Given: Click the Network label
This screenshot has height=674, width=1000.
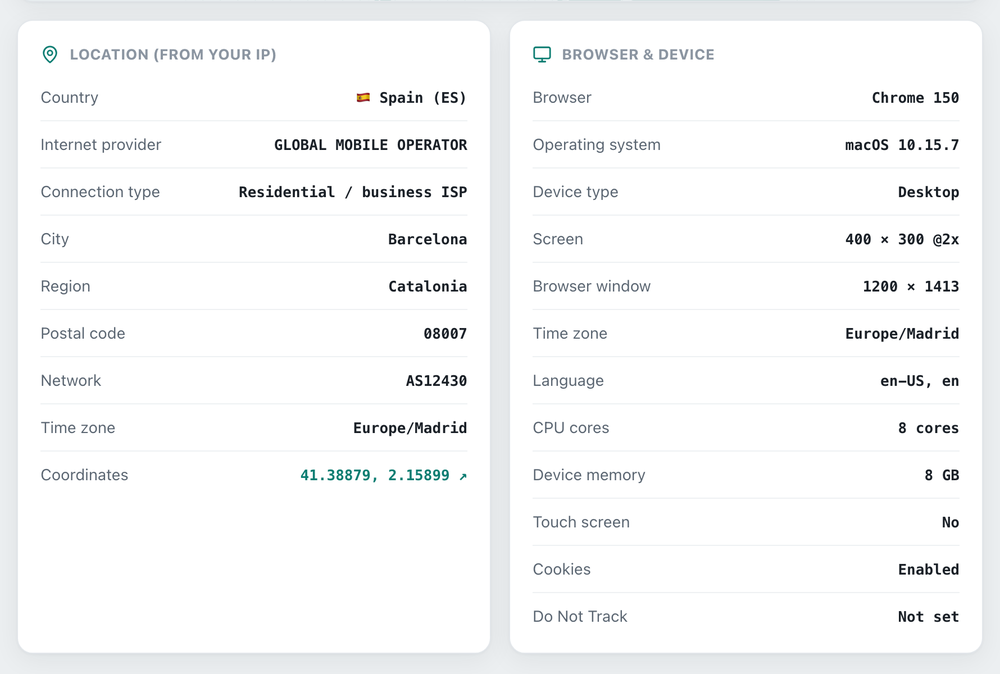Looking at the screenshot, I should (71, 381).
